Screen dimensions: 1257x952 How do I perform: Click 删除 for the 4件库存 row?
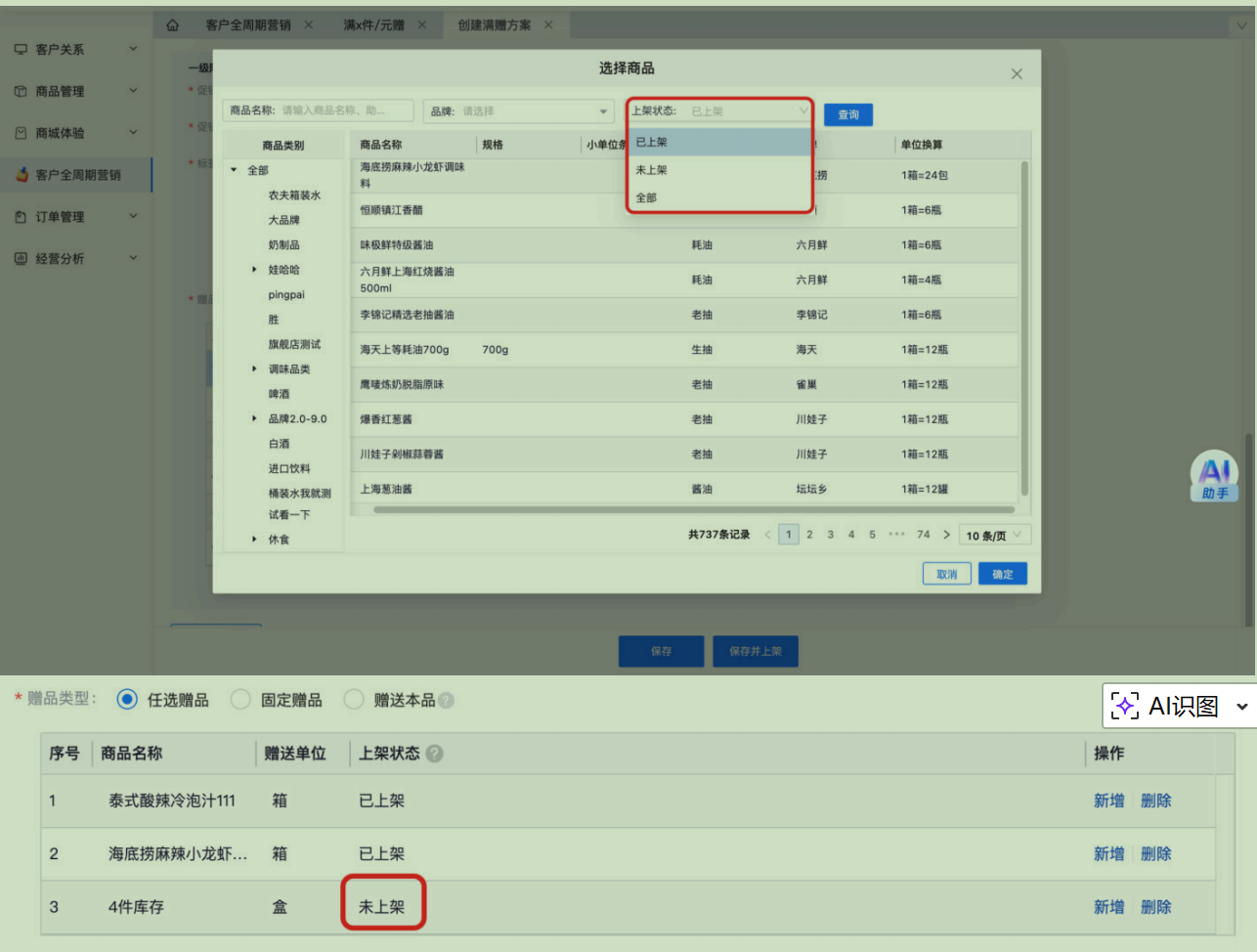click(1155, 907)
